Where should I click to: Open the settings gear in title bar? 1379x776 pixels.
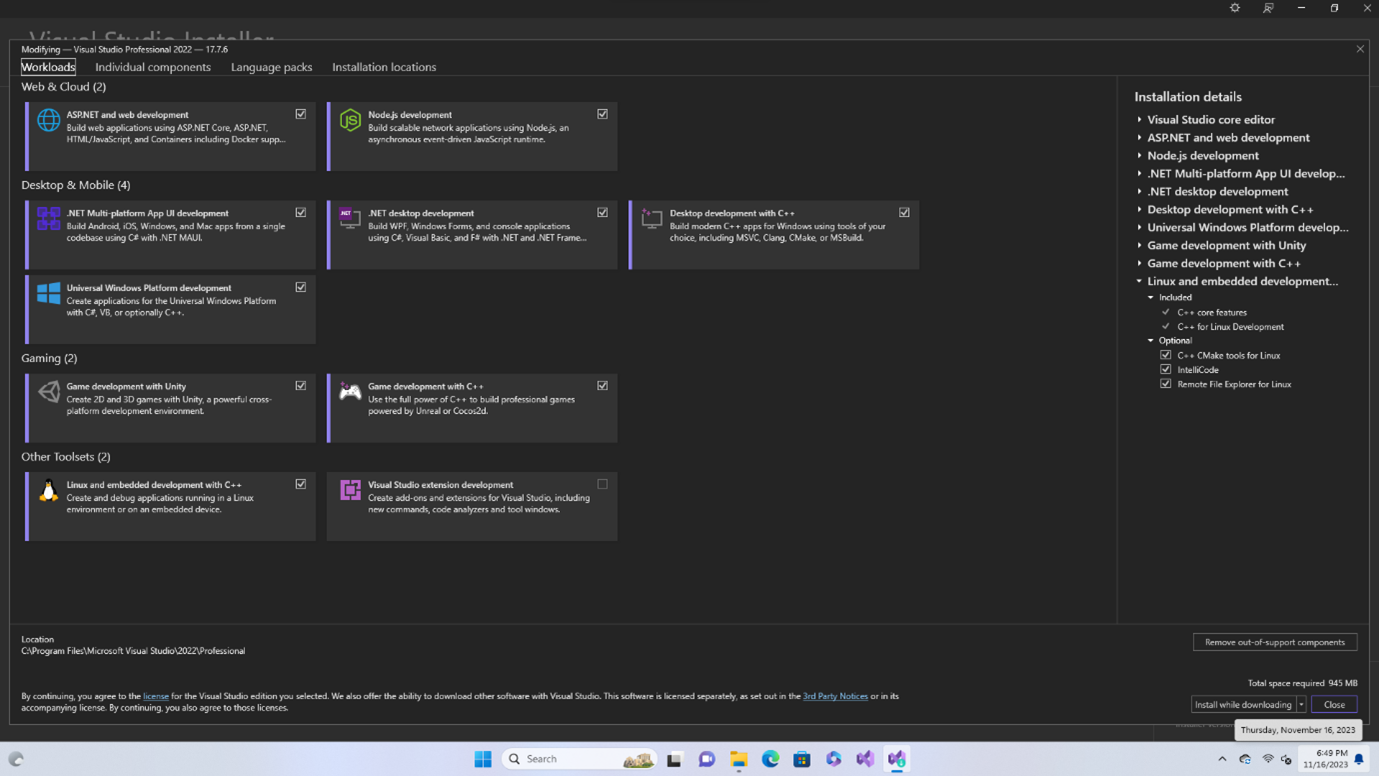point(1235,8)
